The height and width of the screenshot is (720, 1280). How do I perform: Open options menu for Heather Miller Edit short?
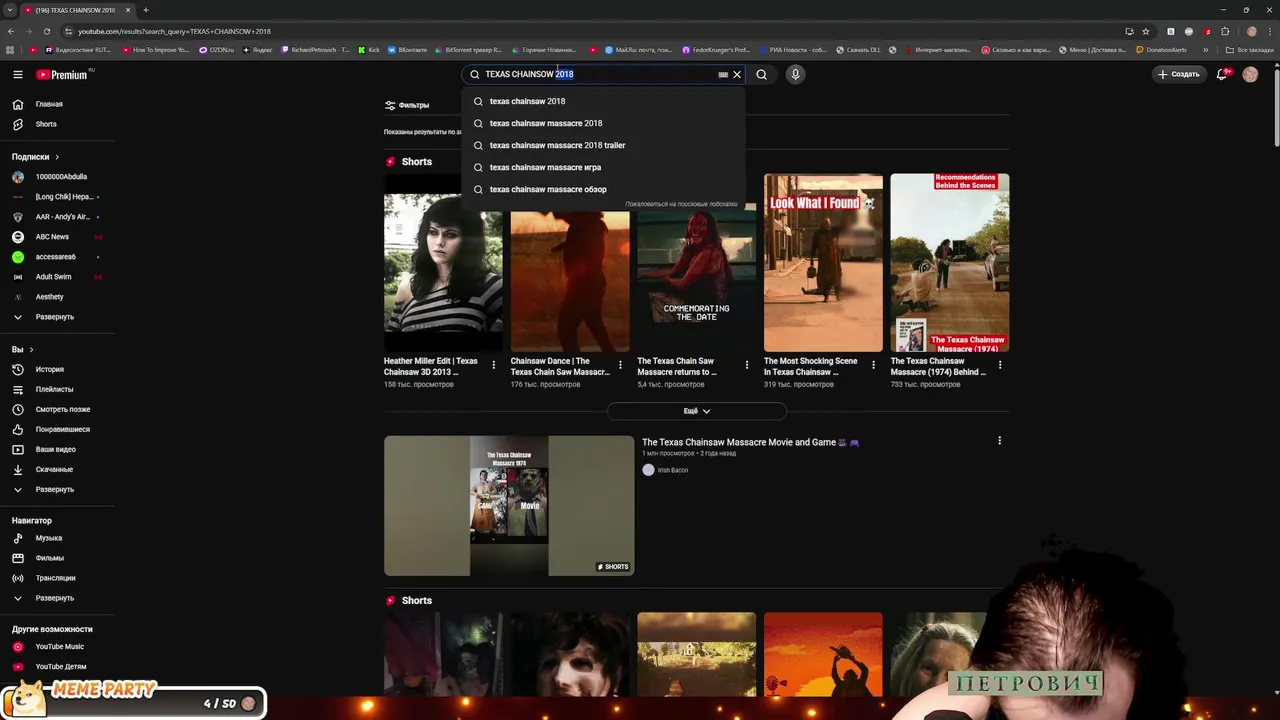point(493,365)
